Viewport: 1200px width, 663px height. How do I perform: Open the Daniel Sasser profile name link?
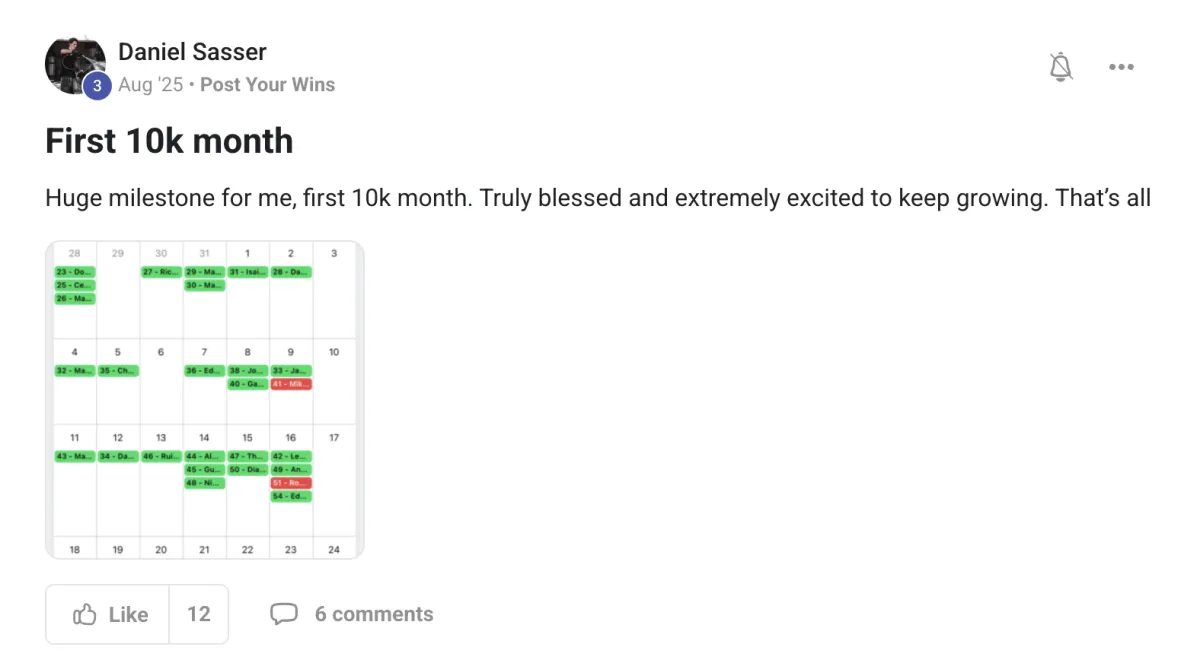(x=192, y=51)
